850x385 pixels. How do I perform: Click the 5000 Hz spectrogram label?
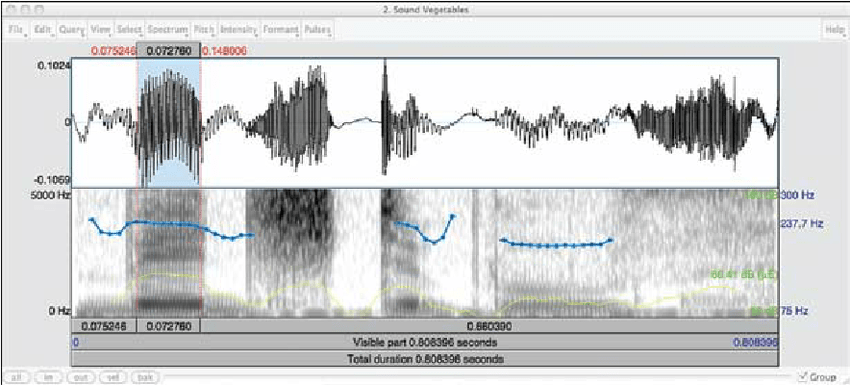51,196
